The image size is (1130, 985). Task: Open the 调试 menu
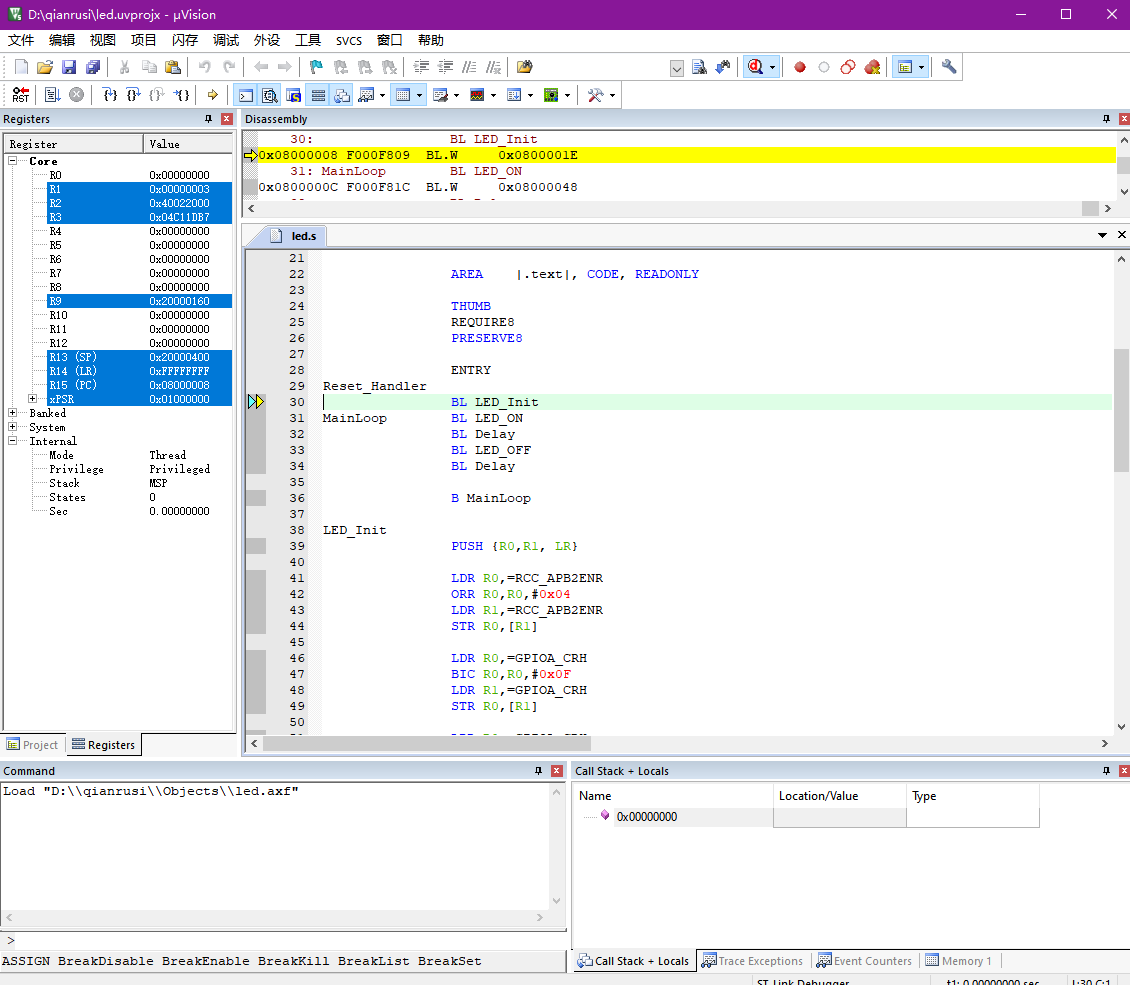(226, 40)
